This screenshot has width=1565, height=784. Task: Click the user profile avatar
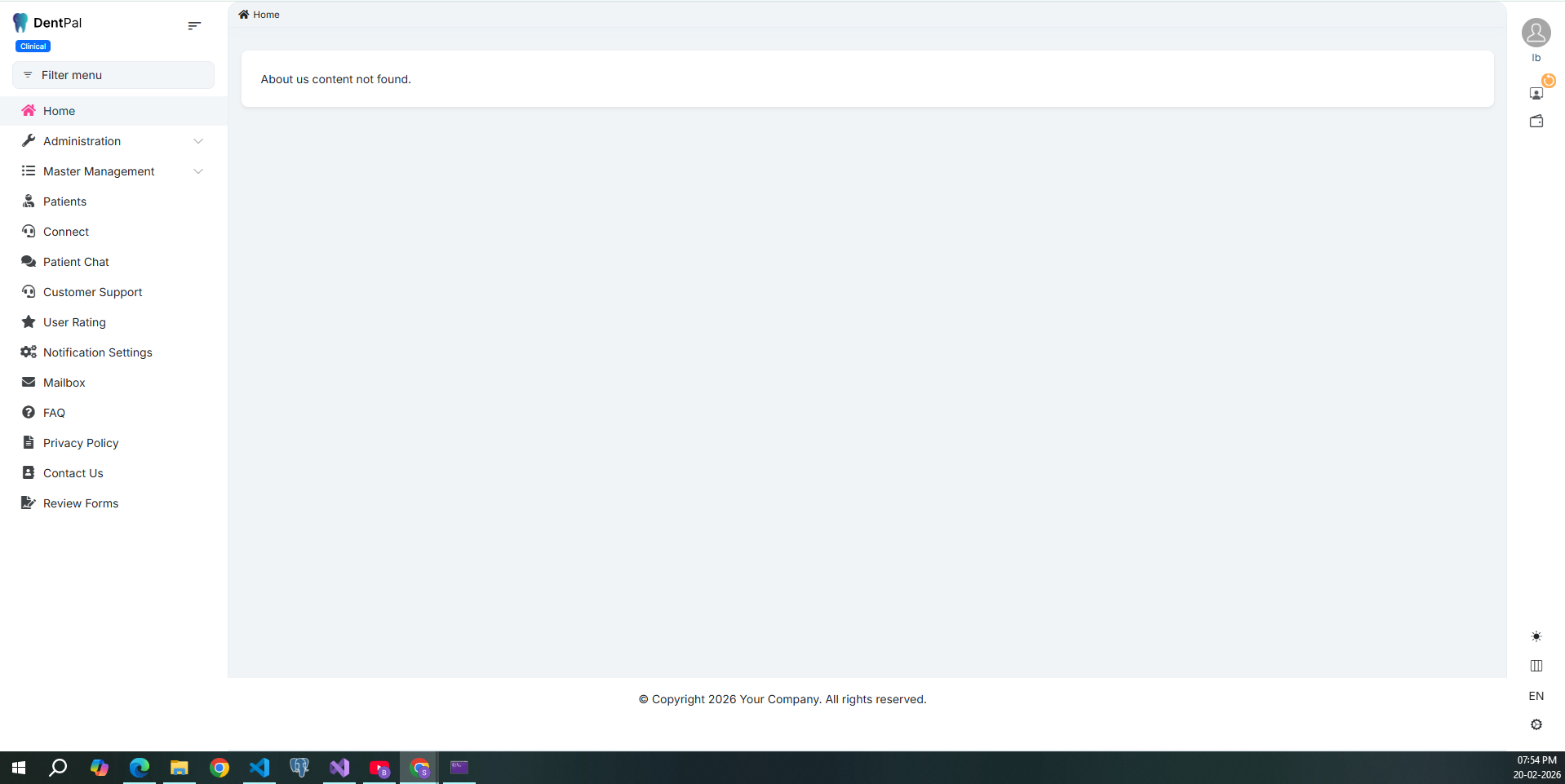coord(1536,33)
